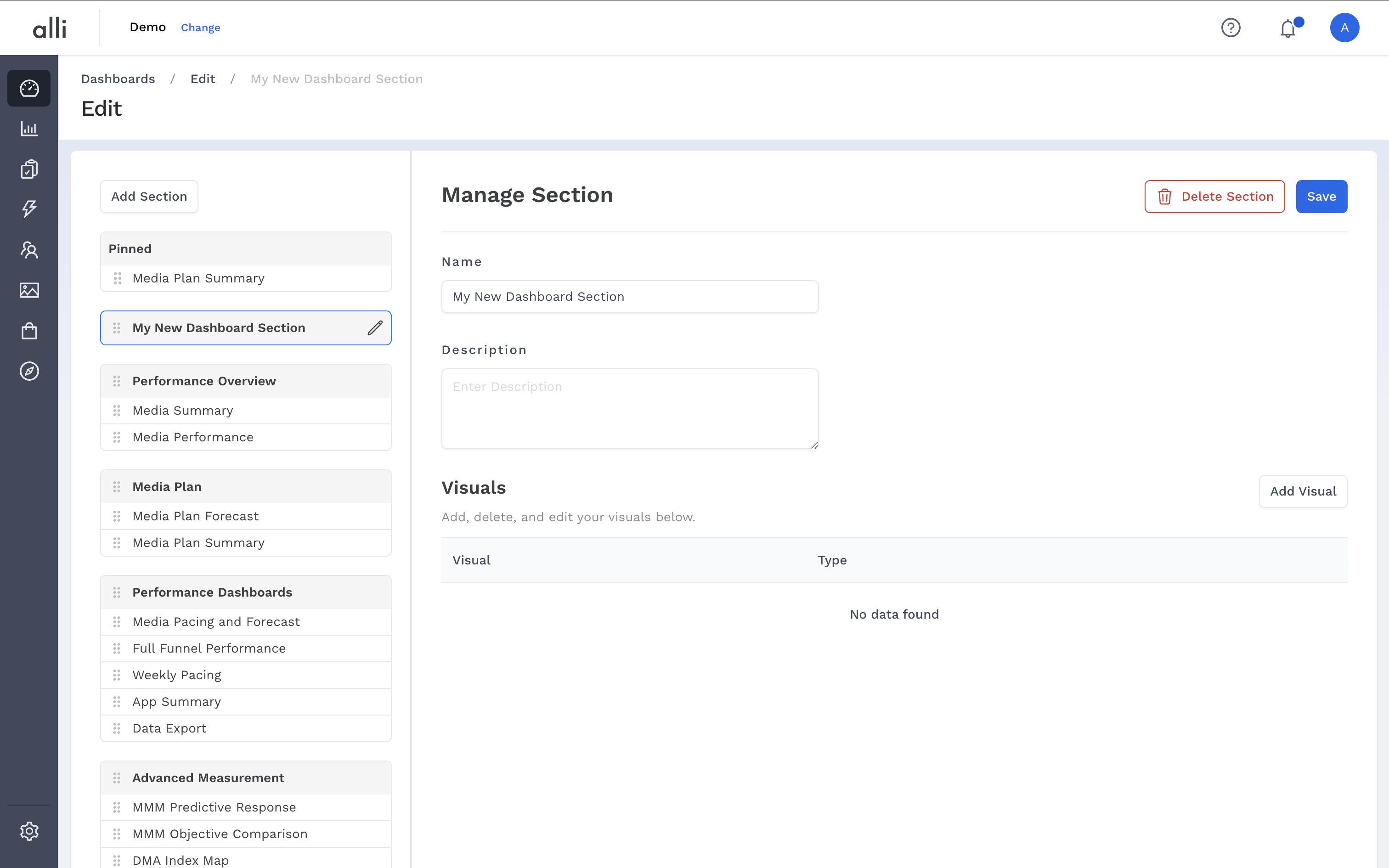Click Change link next to Demo
The image size is (1389, 868).
coord(200,28)
